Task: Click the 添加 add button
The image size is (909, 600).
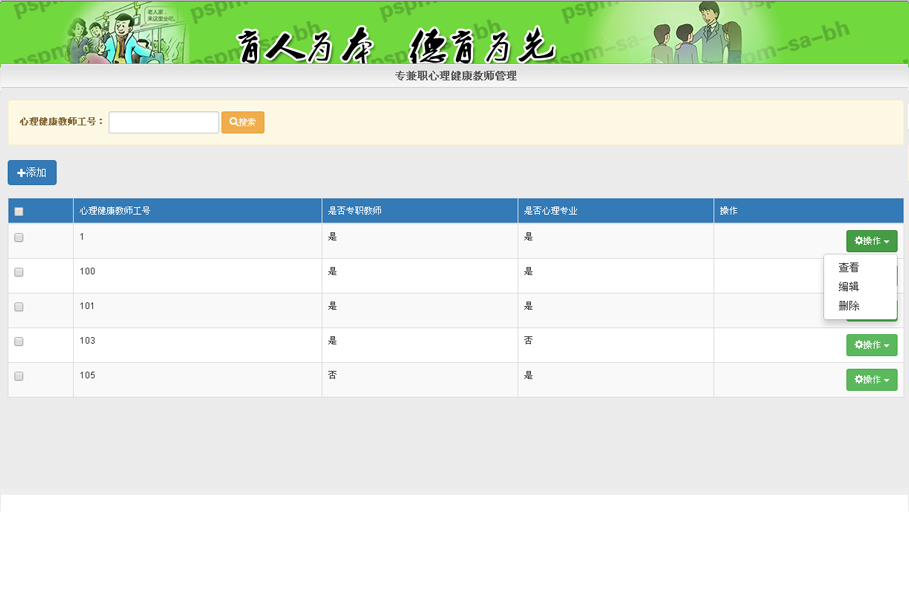Action: coord(32,173)
